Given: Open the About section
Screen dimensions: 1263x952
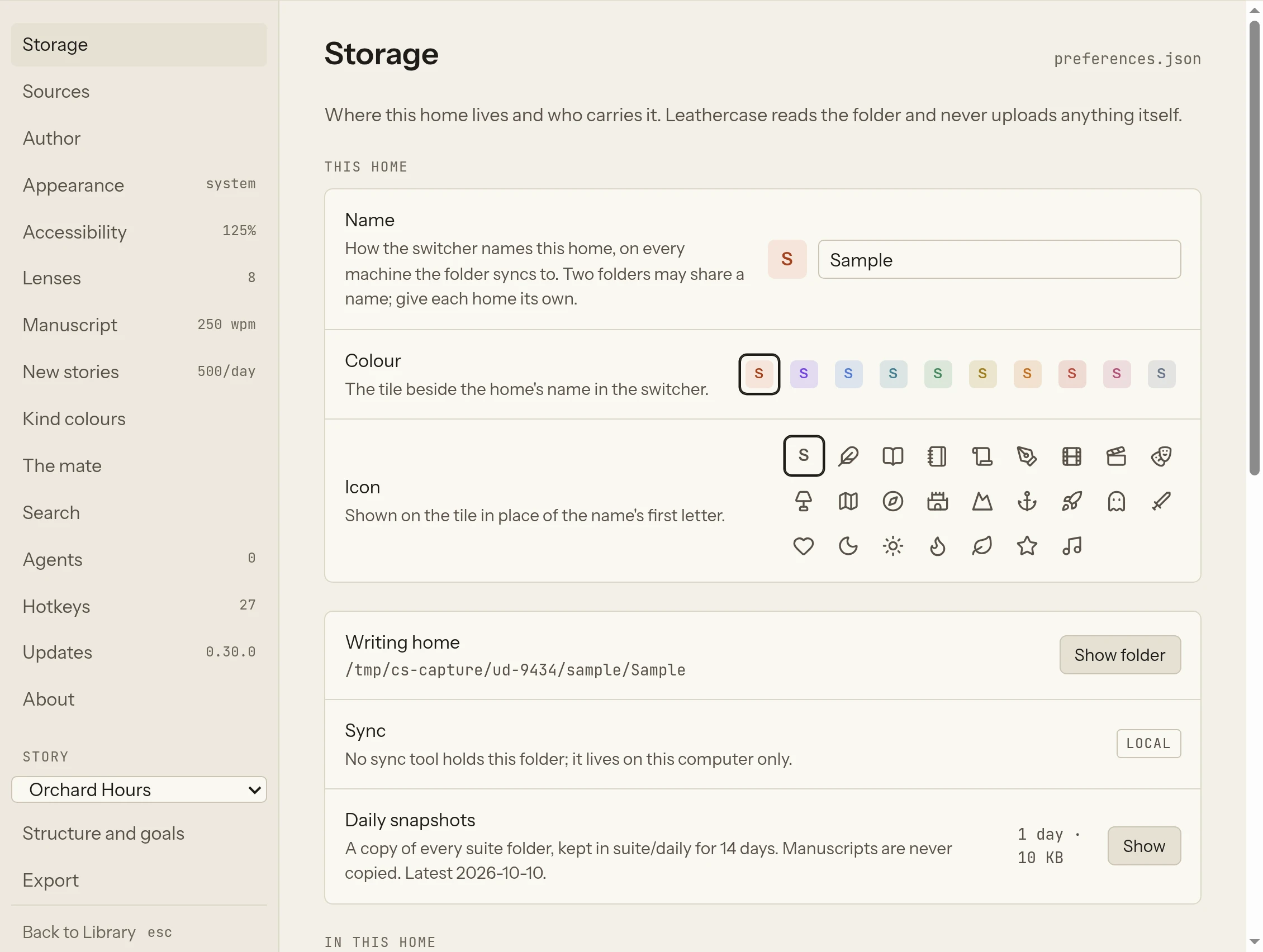Looking at the screenshot, I should (139, 699).
